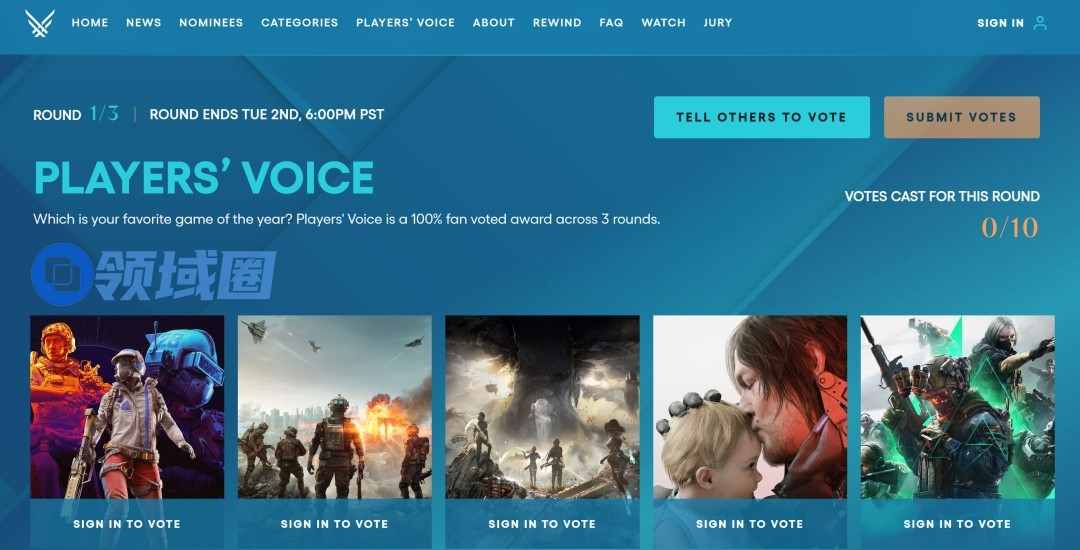Open the REWIND menu item
The image size is (1080, 550).
point(557,23)
